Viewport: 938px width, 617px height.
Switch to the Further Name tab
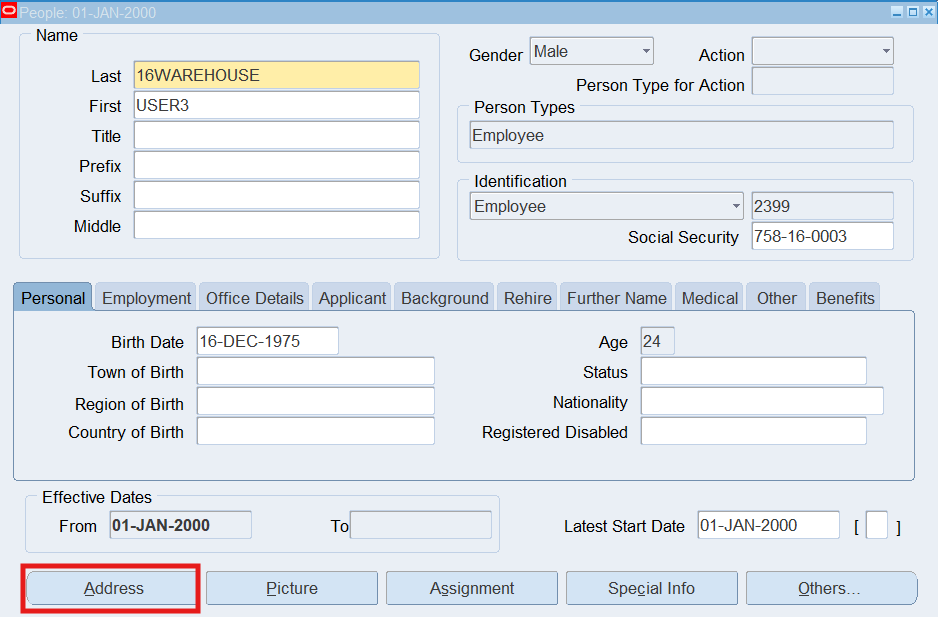coord(616,298)
